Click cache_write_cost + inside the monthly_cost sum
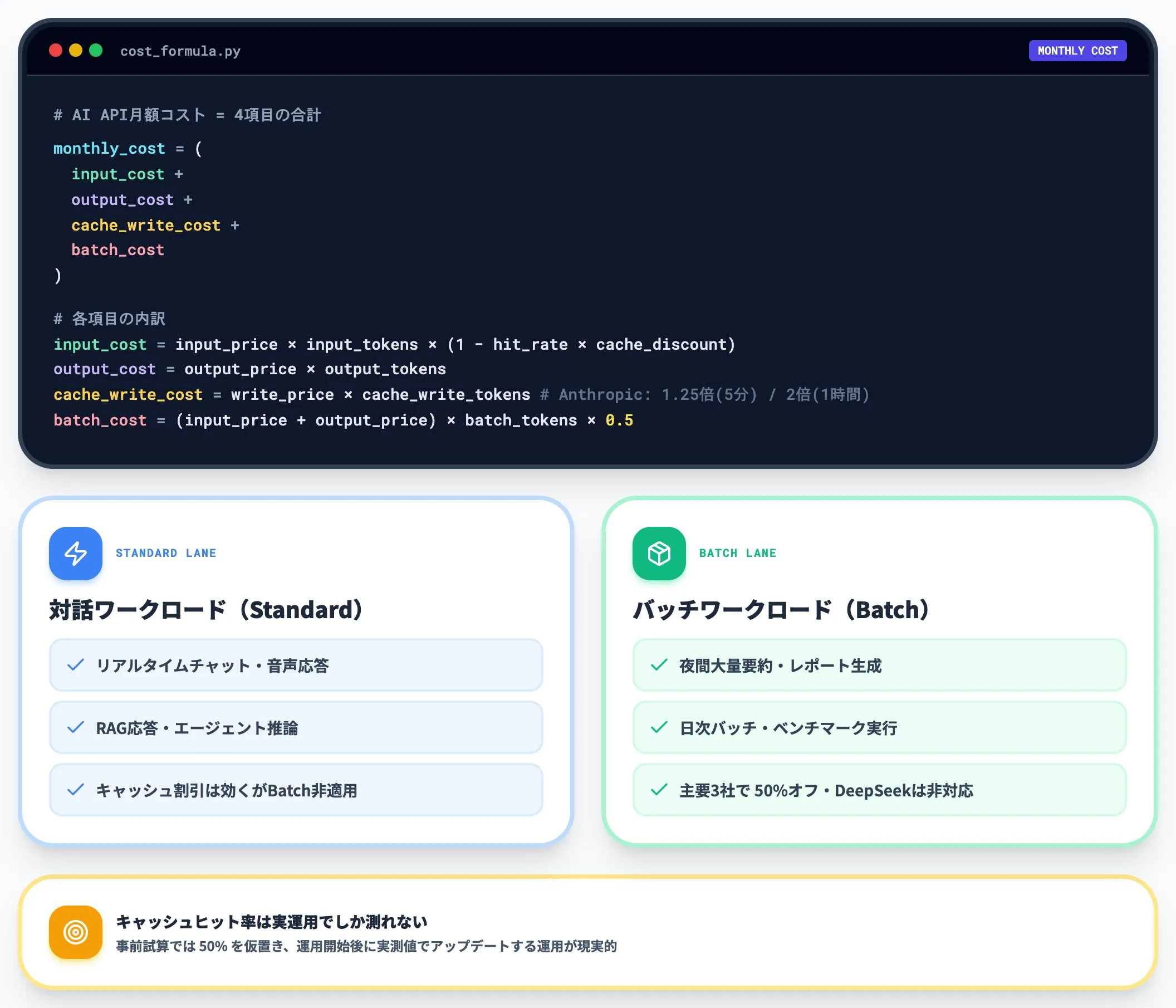 tap(155, 226)
